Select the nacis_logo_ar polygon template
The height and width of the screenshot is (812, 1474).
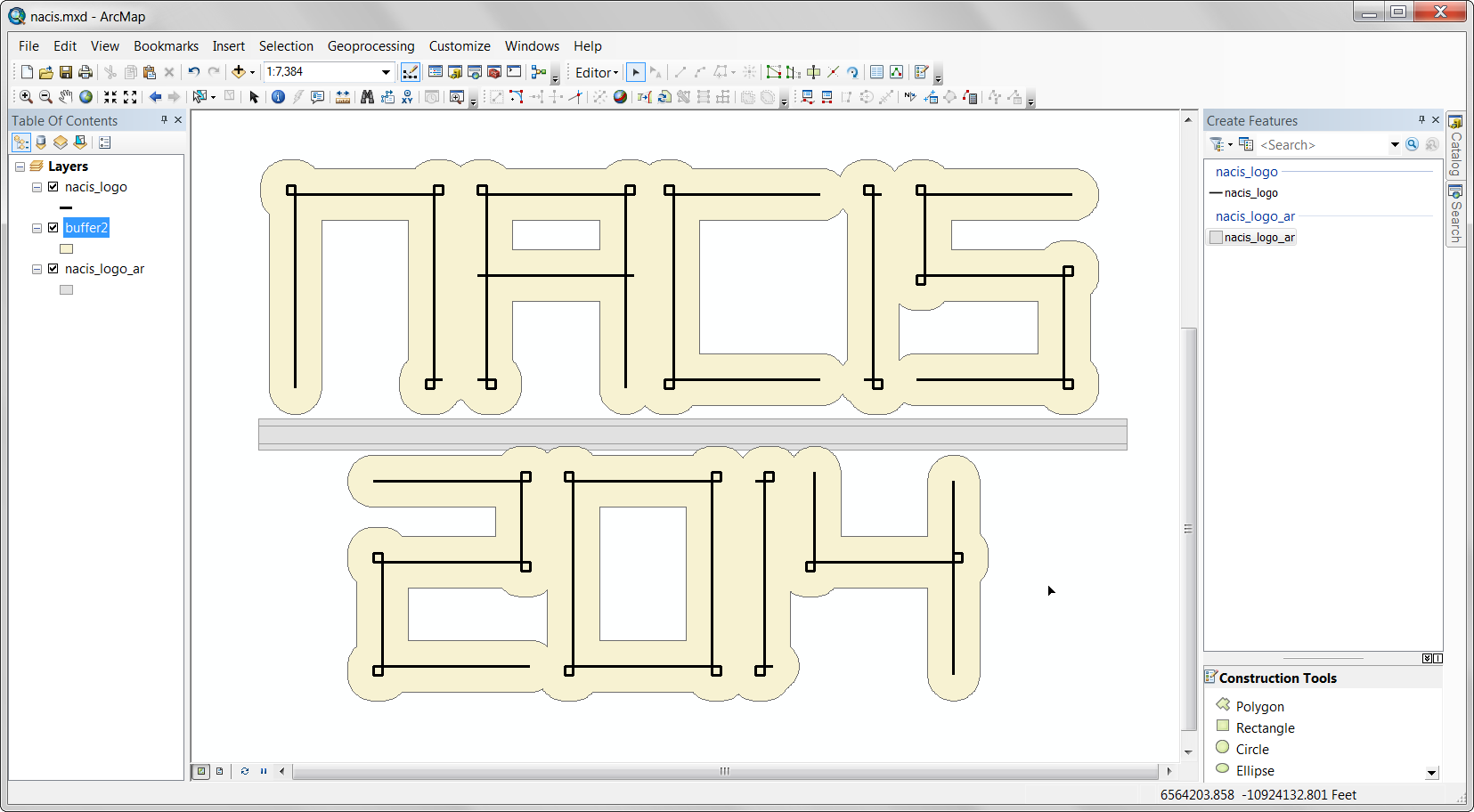(x=1252, y=238)
